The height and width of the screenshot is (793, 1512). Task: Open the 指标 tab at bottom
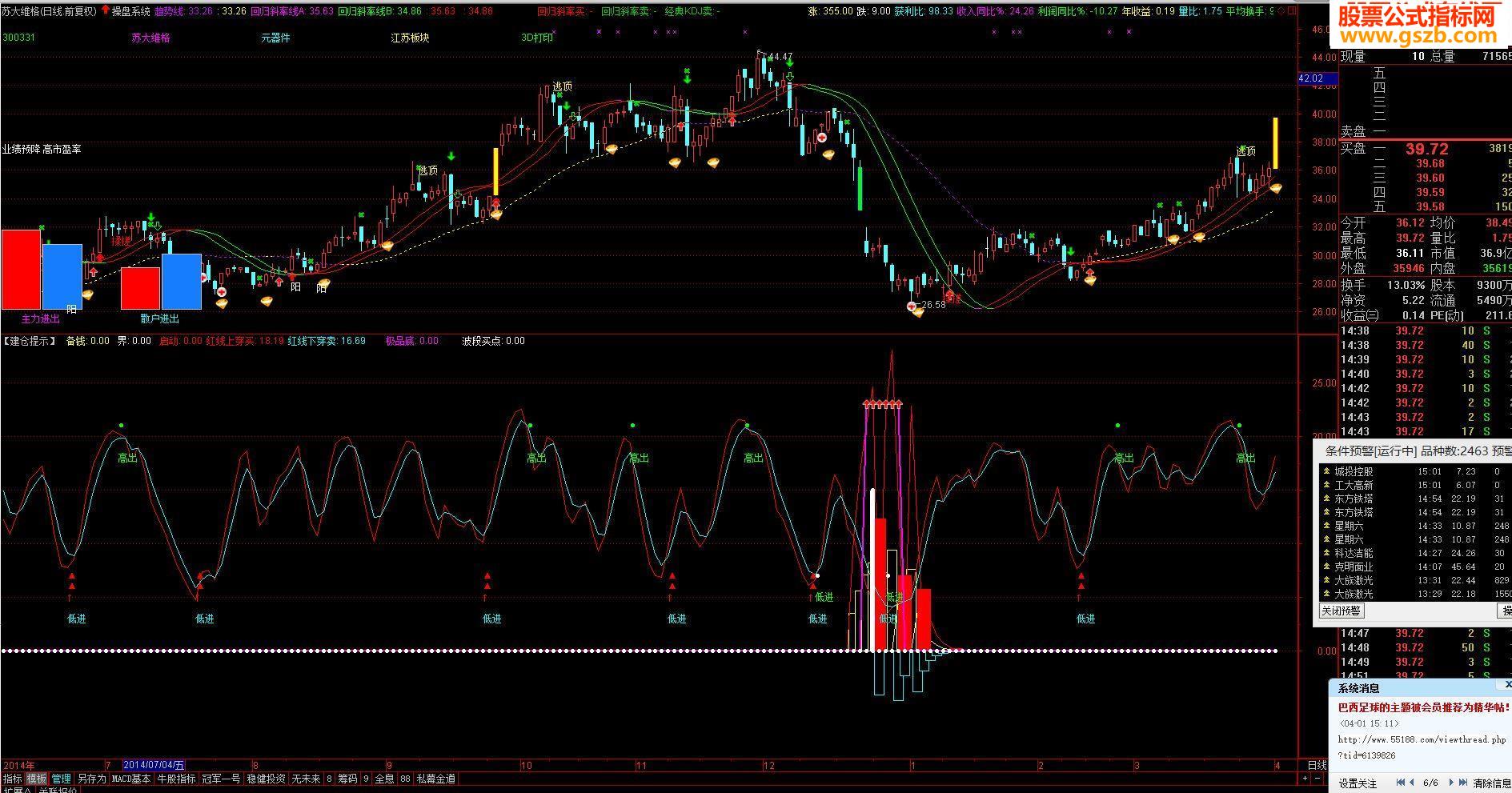12,779
